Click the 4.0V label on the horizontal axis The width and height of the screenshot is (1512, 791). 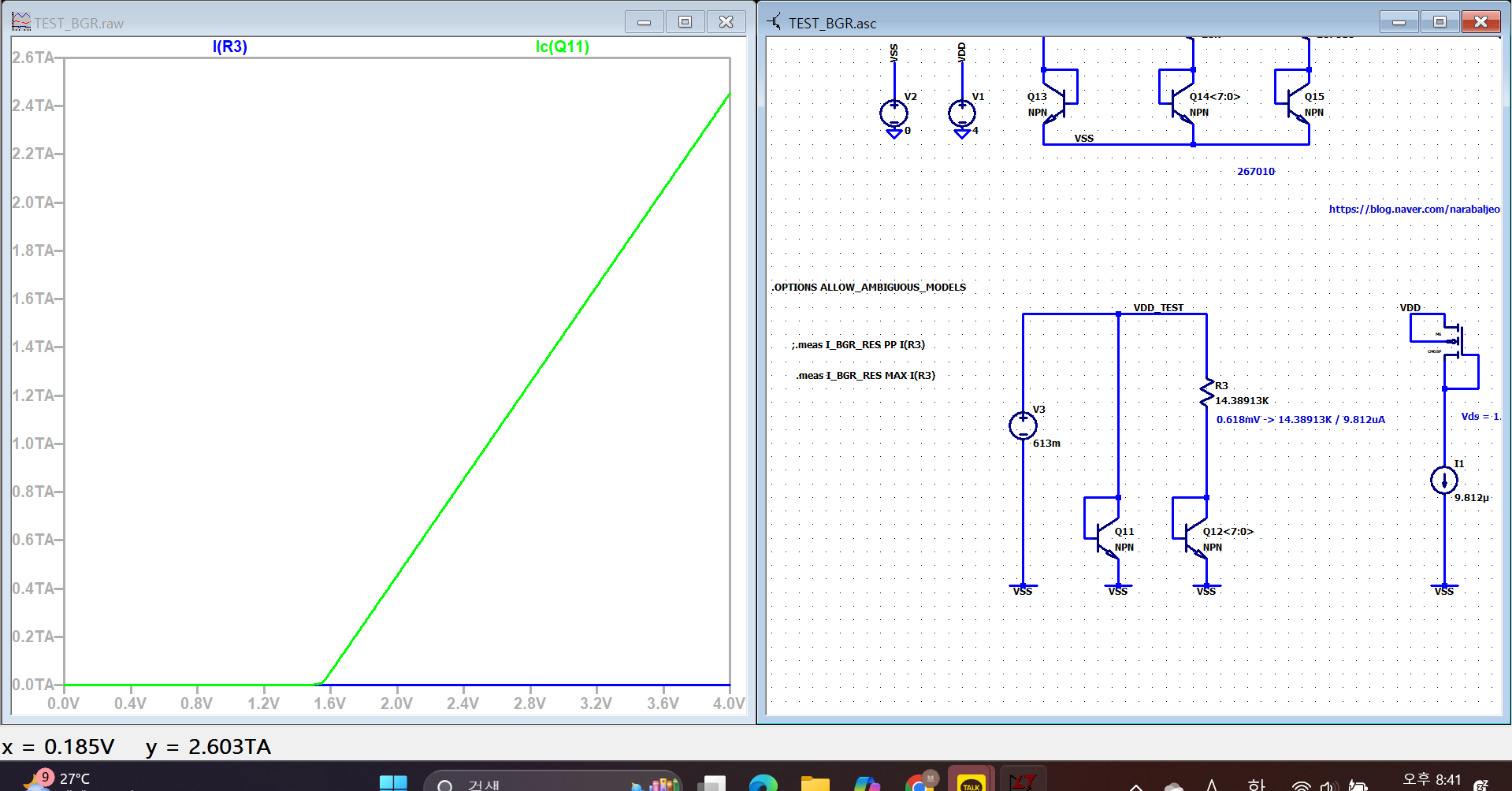729,703
